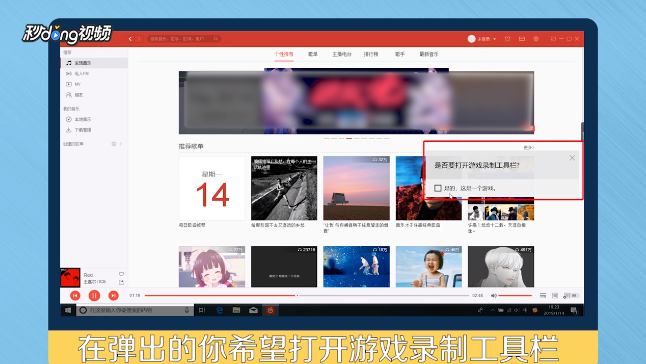Open the daily recommendation card showing 14
Viewport: 646px width, 364px height.
(x=212, y=188)
